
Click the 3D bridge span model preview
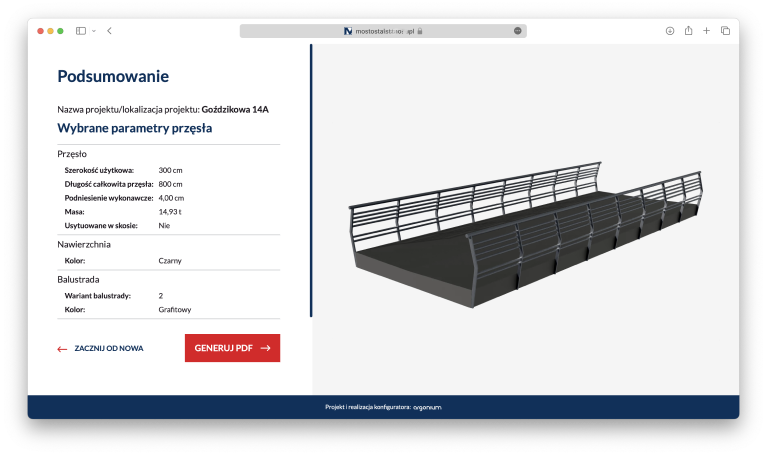point(526,235)
